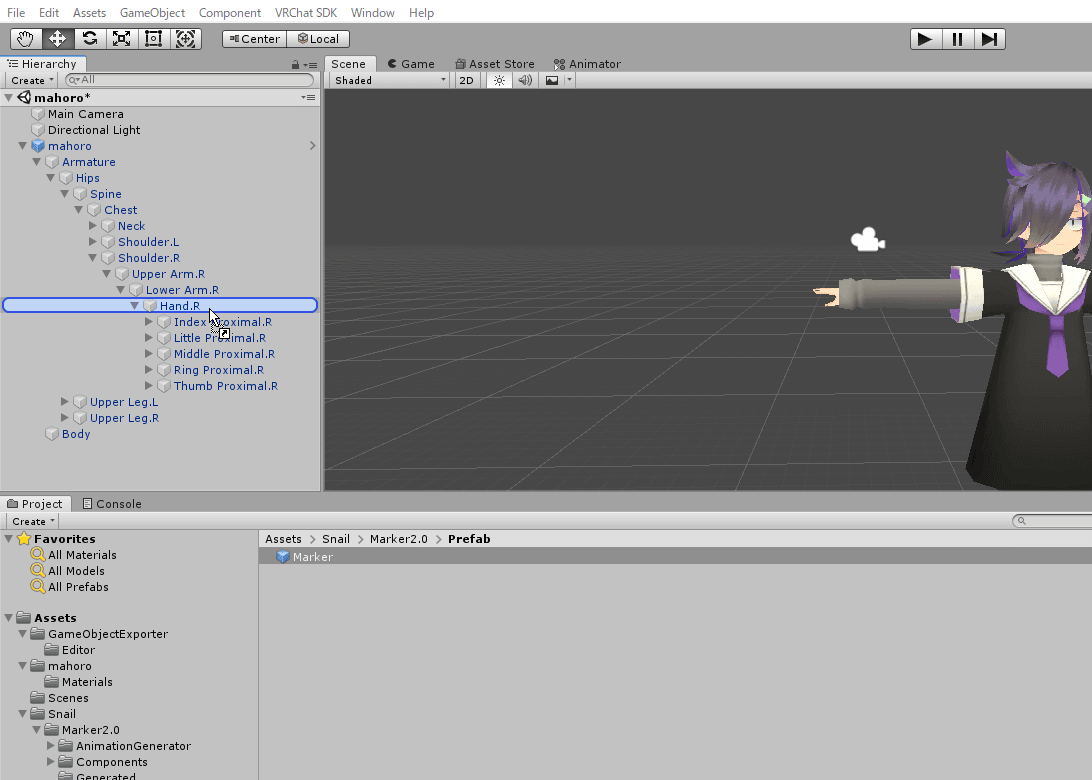1092x780 pixels.
Task: Select the Scale tool
Action: [122, 39]
